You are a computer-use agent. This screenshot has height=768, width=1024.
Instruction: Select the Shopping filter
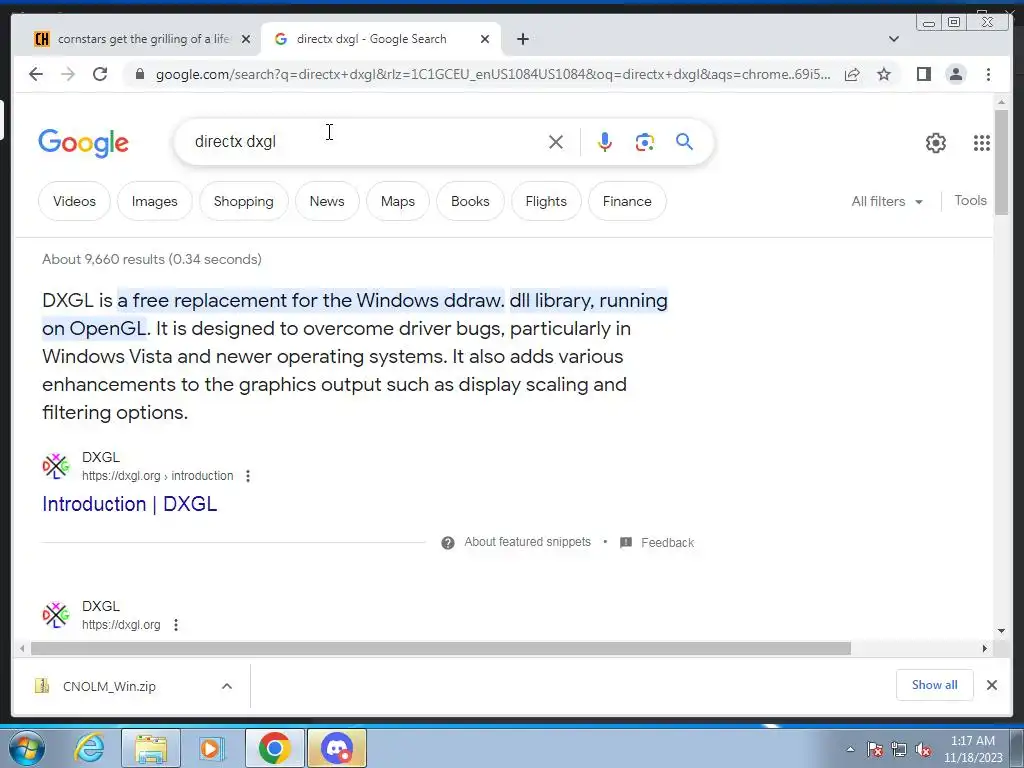click(x=244, y=201)
